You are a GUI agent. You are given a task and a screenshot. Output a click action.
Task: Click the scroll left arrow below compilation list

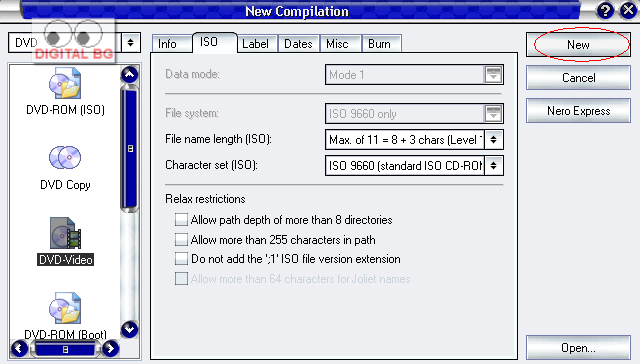pos(19,348)
